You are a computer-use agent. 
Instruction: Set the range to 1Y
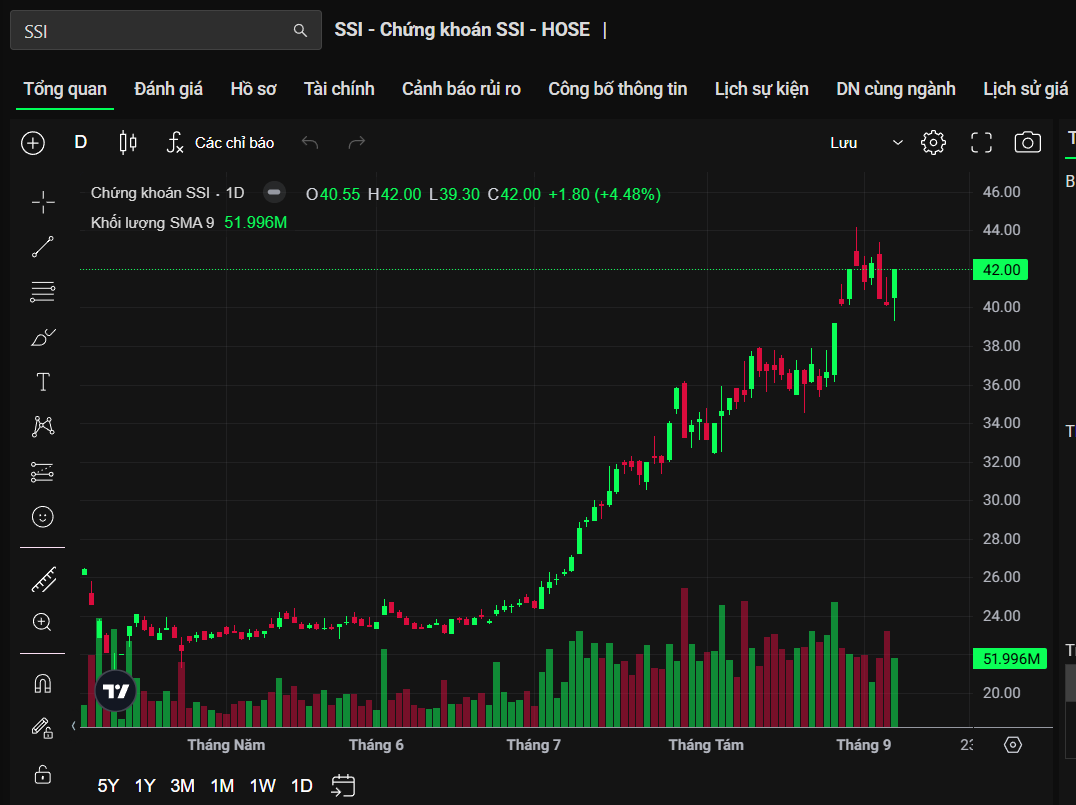pyautogui.click(x=145, y=786)
